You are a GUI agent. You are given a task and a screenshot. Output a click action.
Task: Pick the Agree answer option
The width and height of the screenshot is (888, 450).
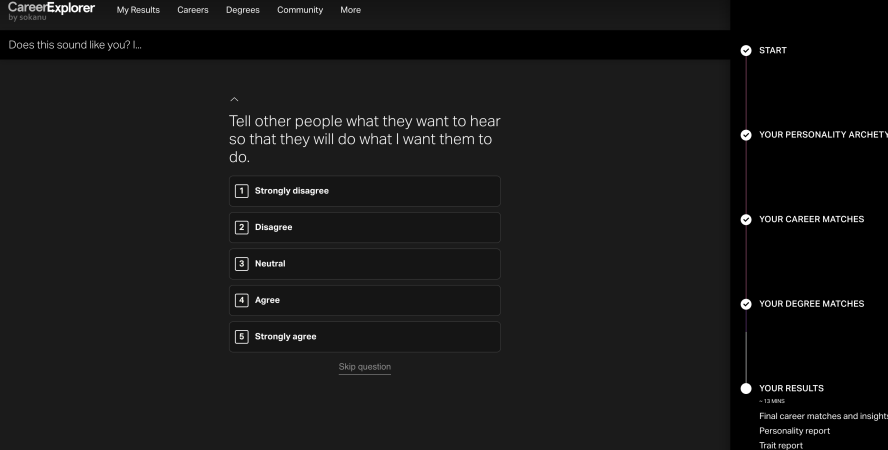pos(364,300)
